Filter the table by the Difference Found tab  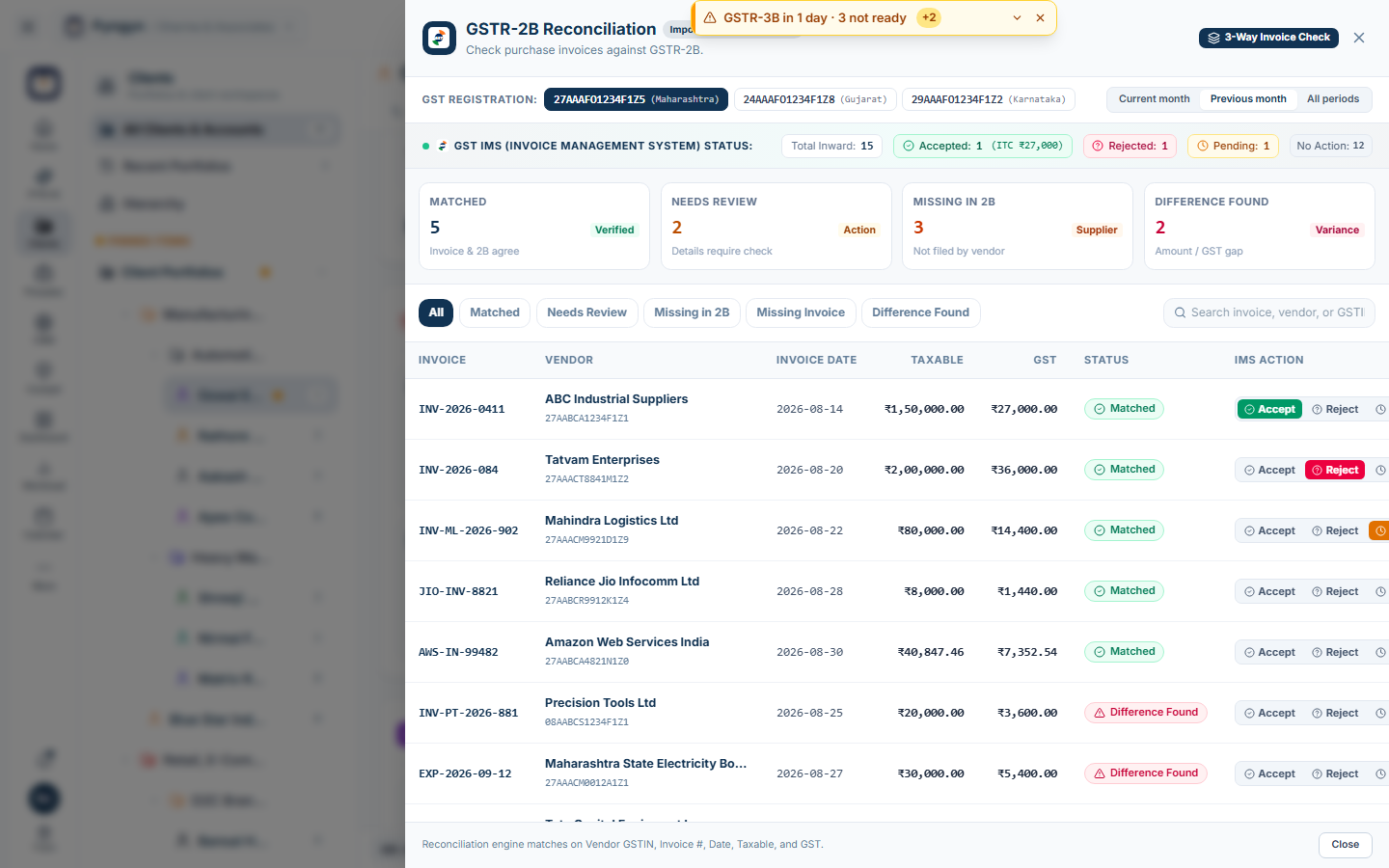(920, 312)
